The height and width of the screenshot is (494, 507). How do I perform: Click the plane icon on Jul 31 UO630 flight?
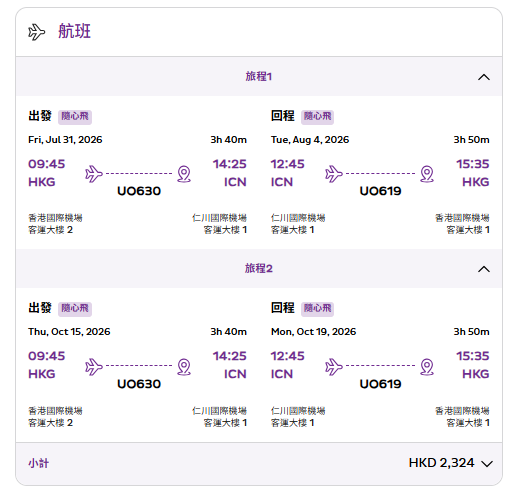(x=94, y=174)
